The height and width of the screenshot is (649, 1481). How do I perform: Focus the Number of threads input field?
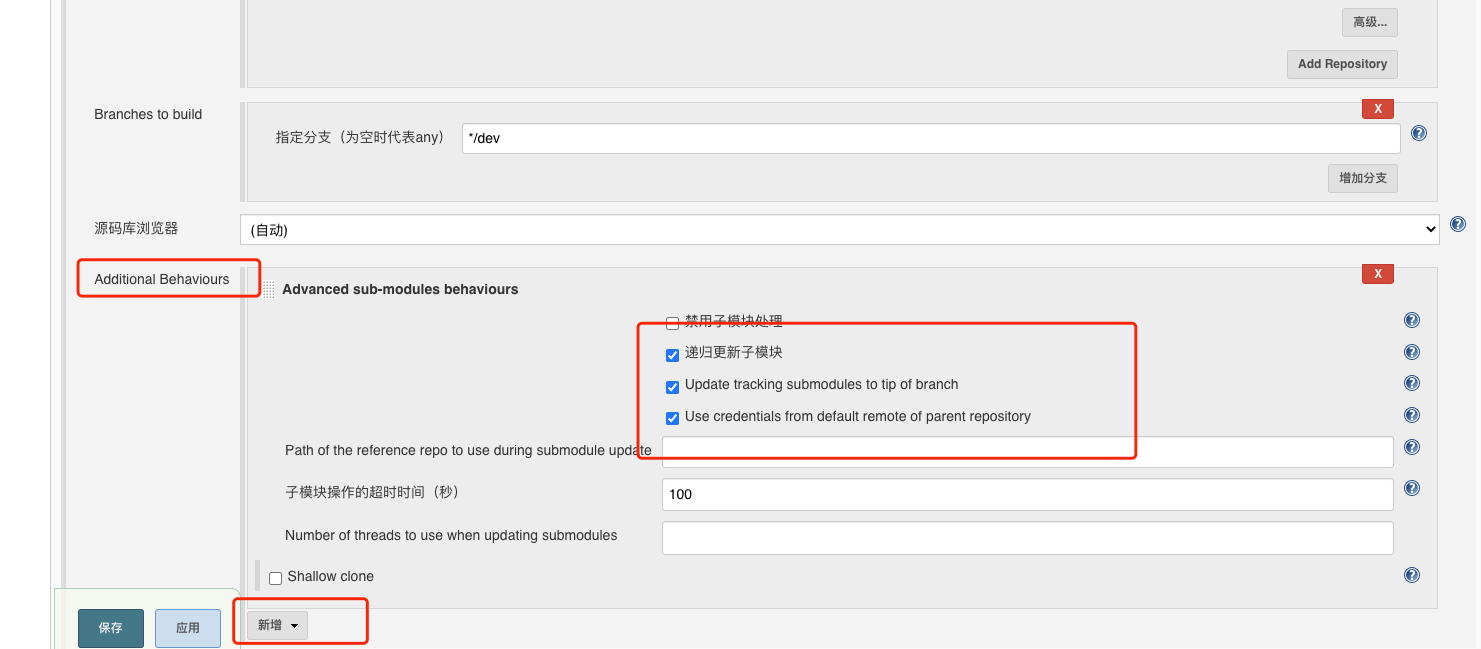click(1028, 538)
